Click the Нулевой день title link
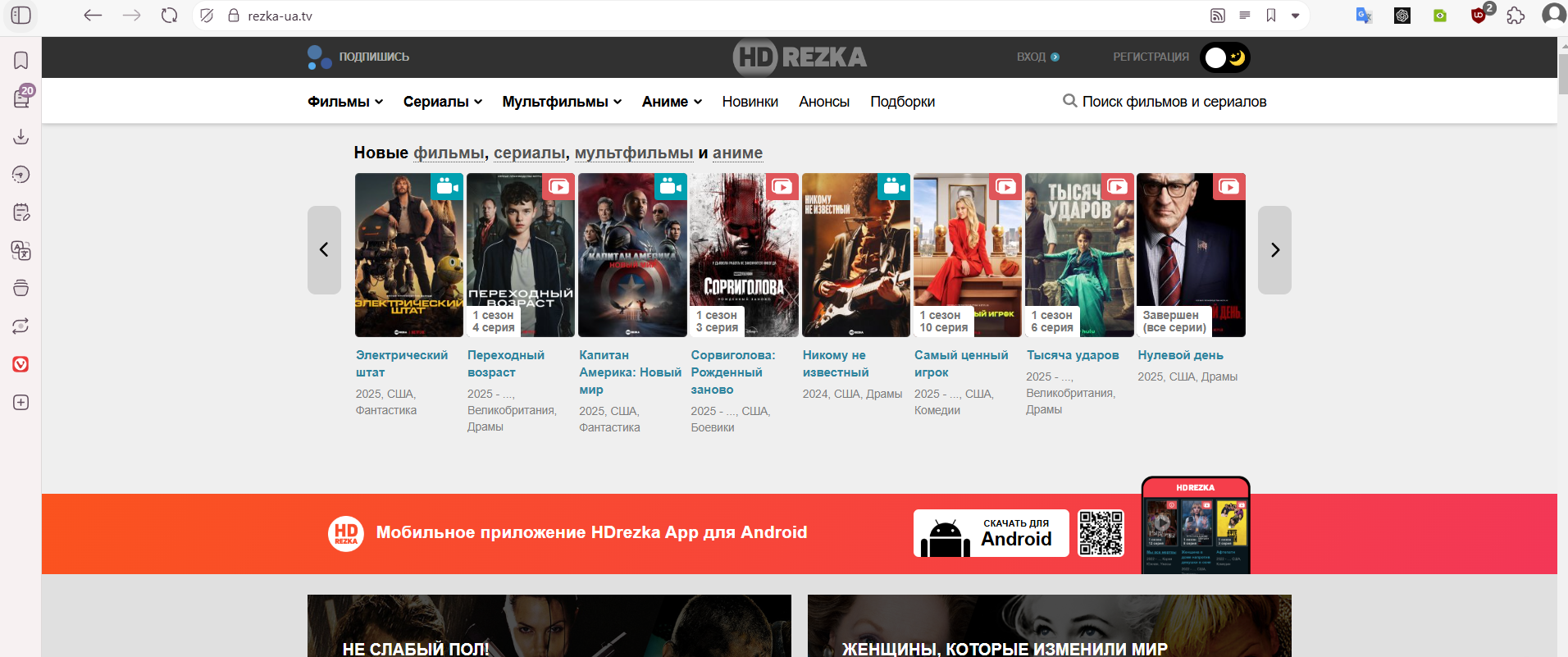Image resolution: width=1568 pixels, height=657 pixels. (1180, 355)
